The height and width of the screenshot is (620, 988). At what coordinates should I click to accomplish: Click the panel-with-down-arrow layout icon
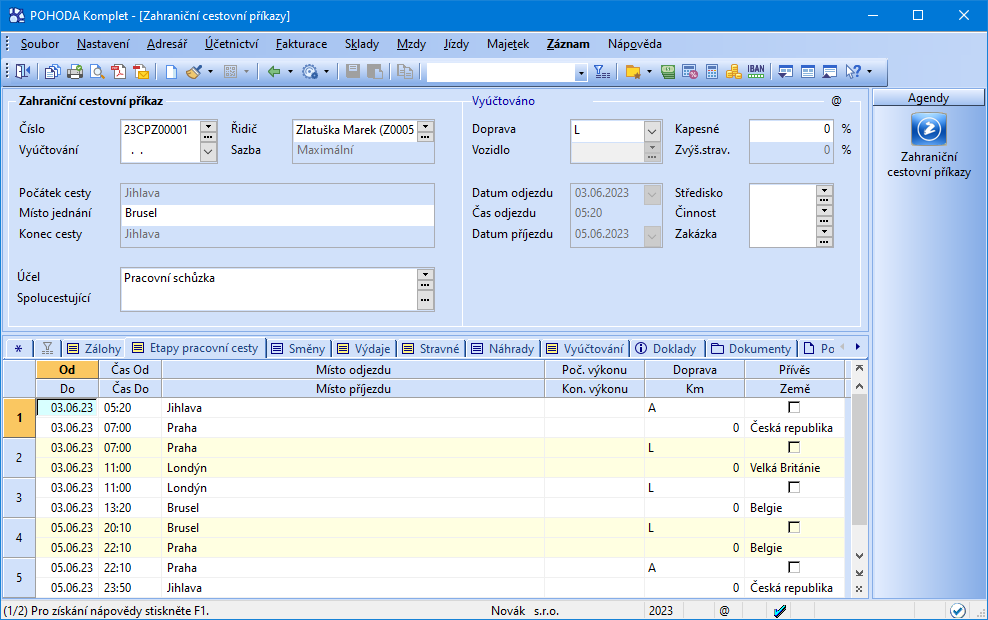785,71
